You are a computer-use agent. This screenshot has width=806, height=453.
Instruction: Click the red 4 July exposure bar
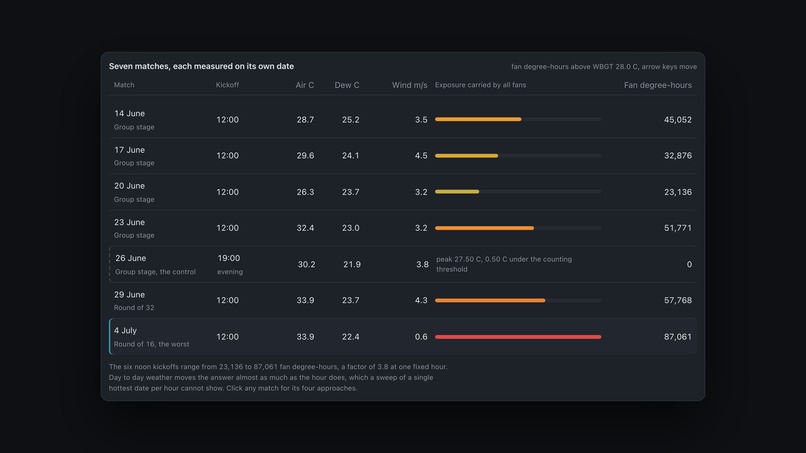click(x=518, y=337)
